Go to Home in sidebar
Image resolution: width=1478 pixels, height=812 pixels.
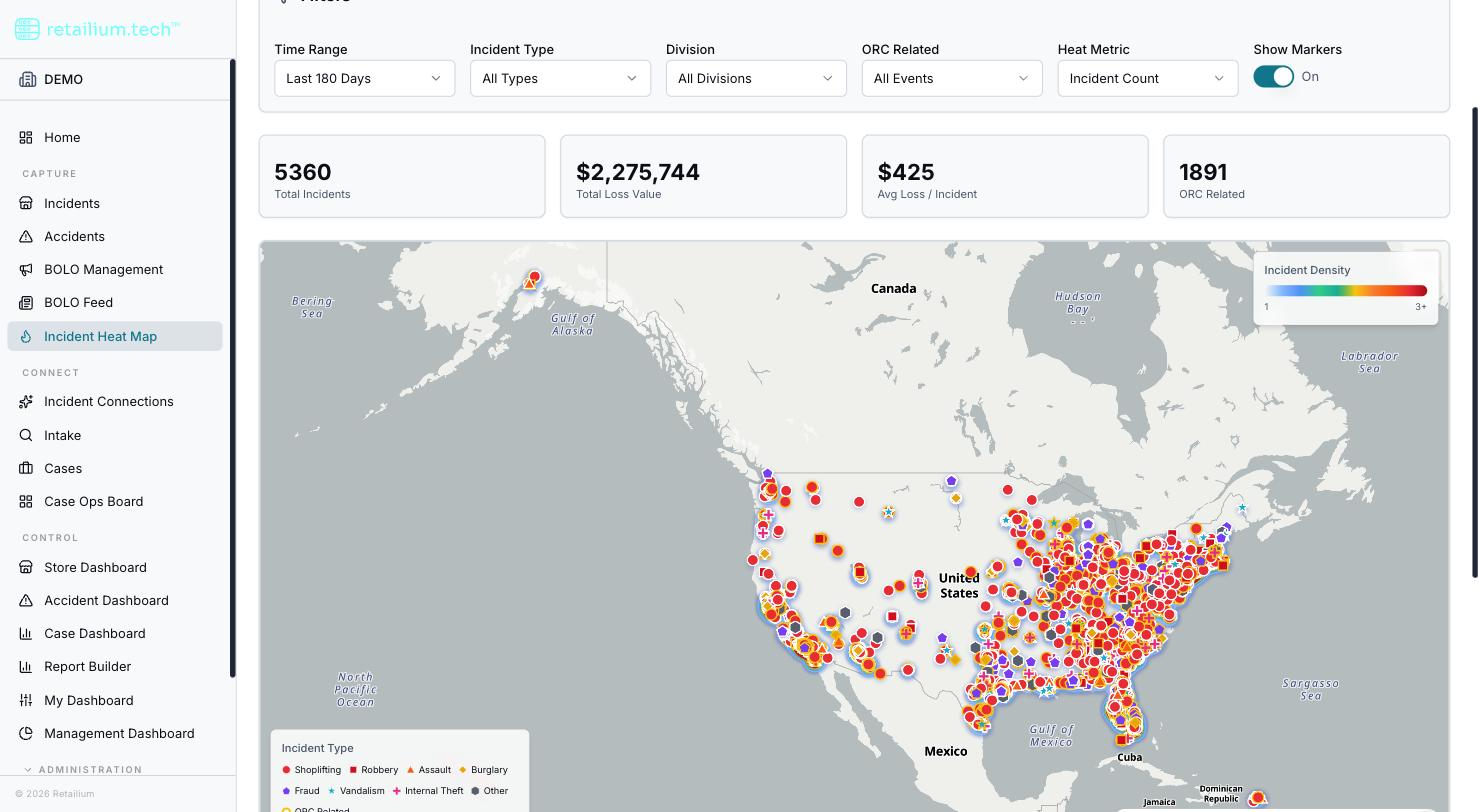click(x=115, y=137)
